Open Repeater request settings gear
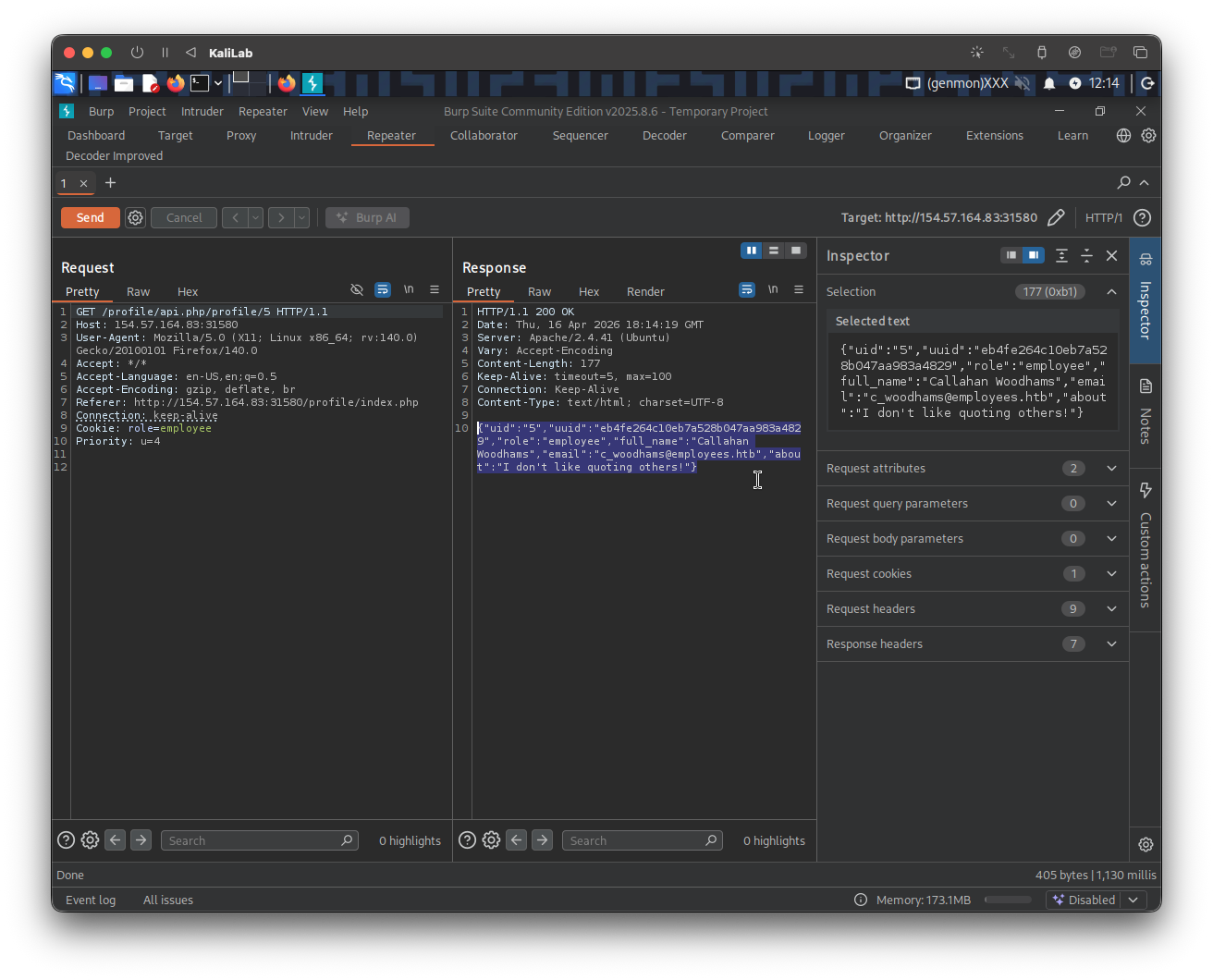Screen dimensions: 1213x980 136,217
